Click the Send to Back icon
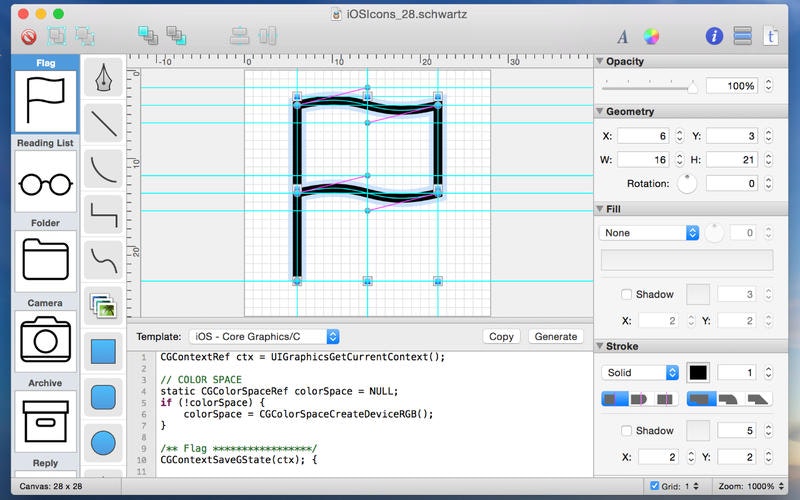Screen dimensions: 800x500 coord(176,36)
